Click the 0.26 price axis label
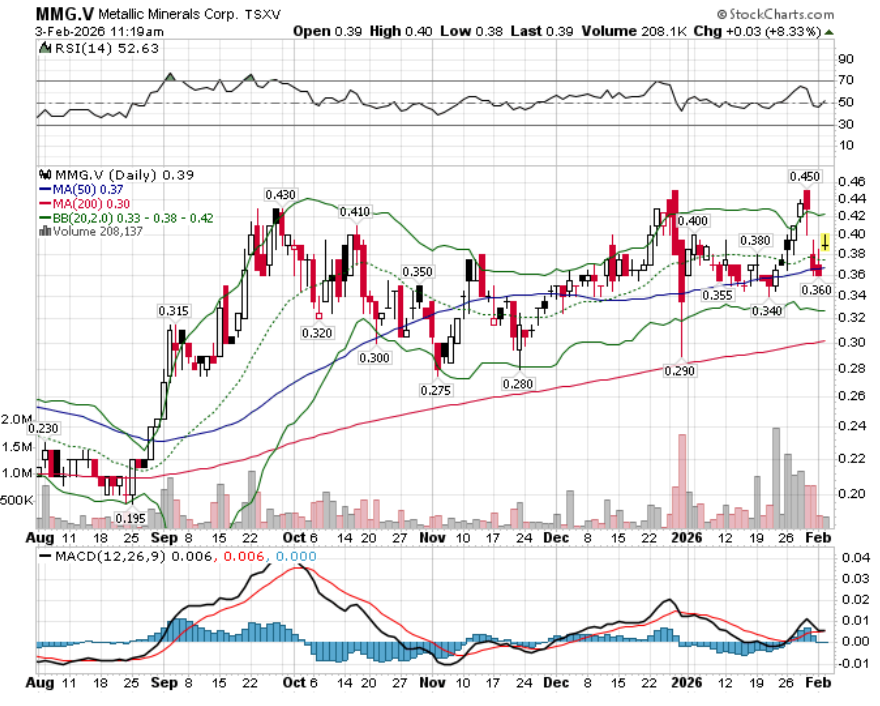The height and width of the screenshot is (706, 880). 852,396
